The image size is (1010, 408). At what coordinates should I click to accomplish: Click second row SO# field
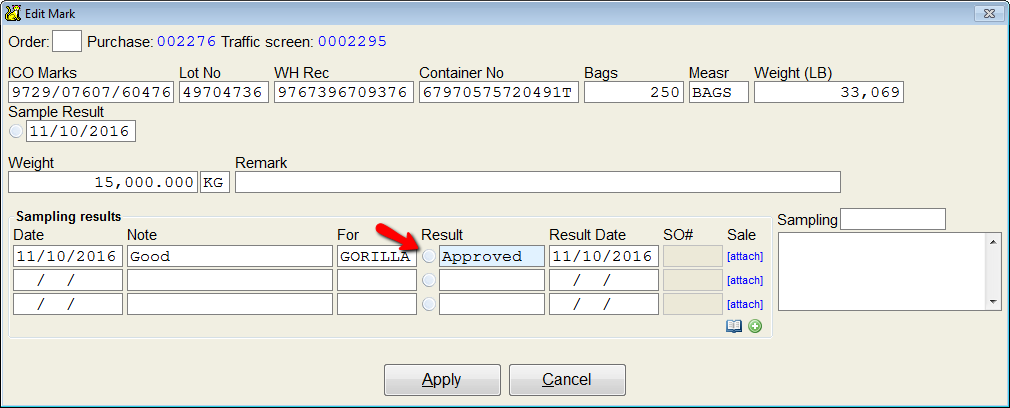click(693, 280)
